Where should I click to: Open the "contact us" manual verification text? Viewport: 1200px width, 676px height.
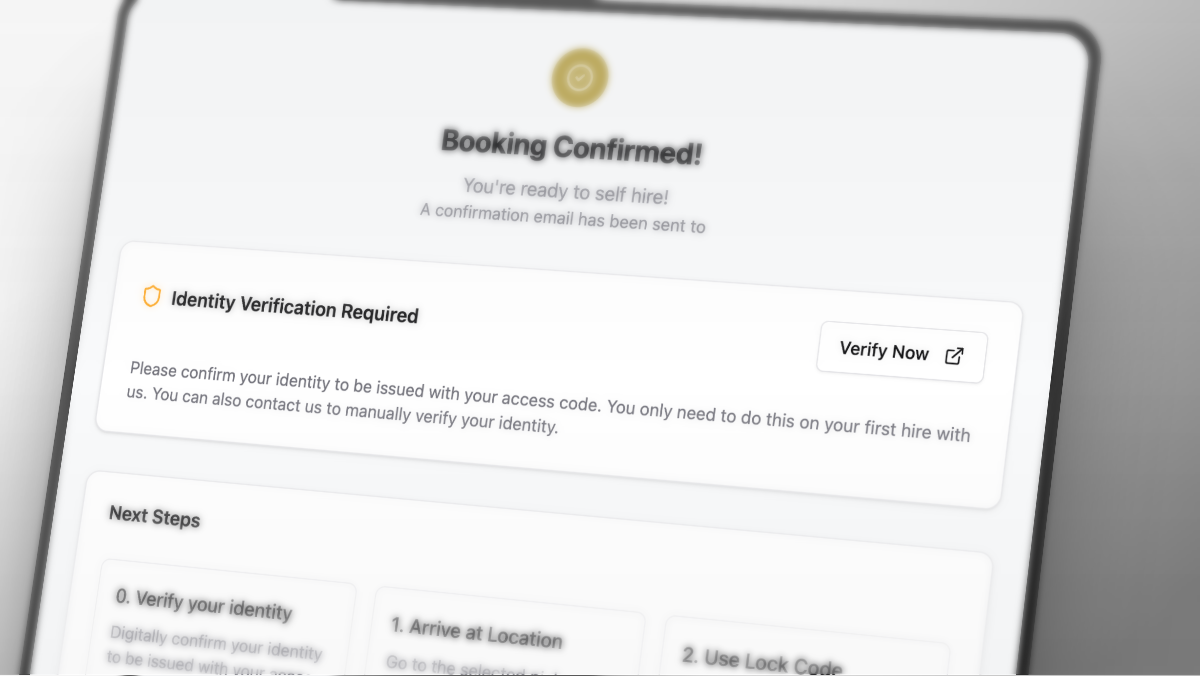285,406
